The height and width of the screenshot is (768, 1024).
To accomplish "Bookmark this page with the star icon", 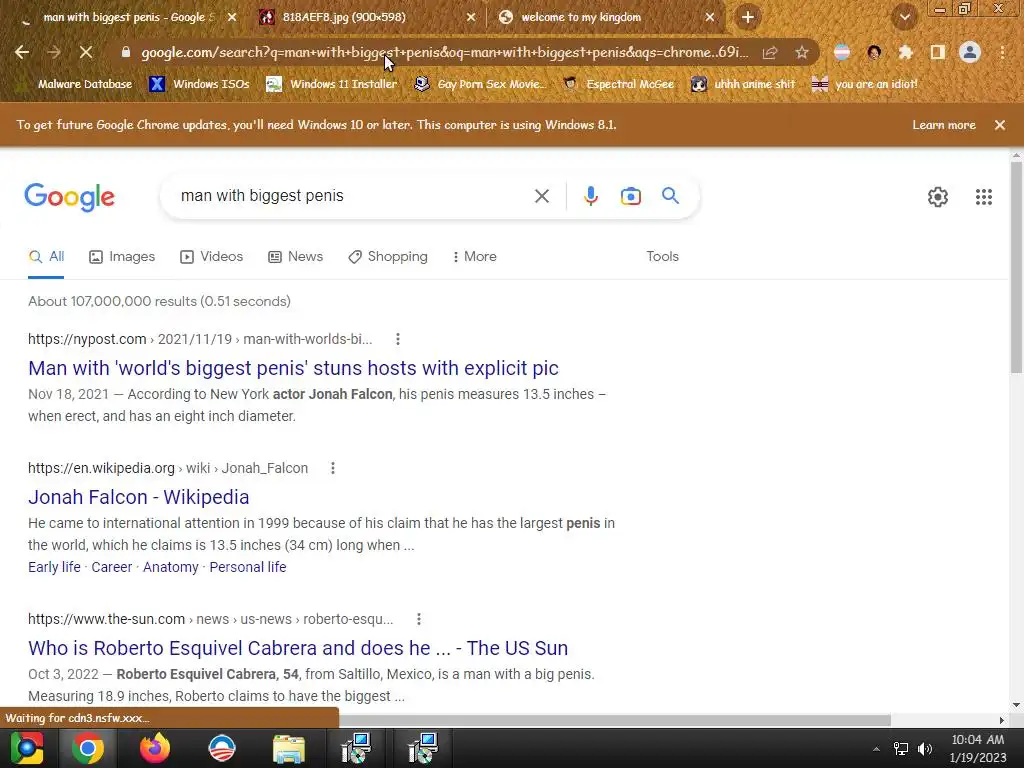I will pyautogui.click(x=801, y=52).
